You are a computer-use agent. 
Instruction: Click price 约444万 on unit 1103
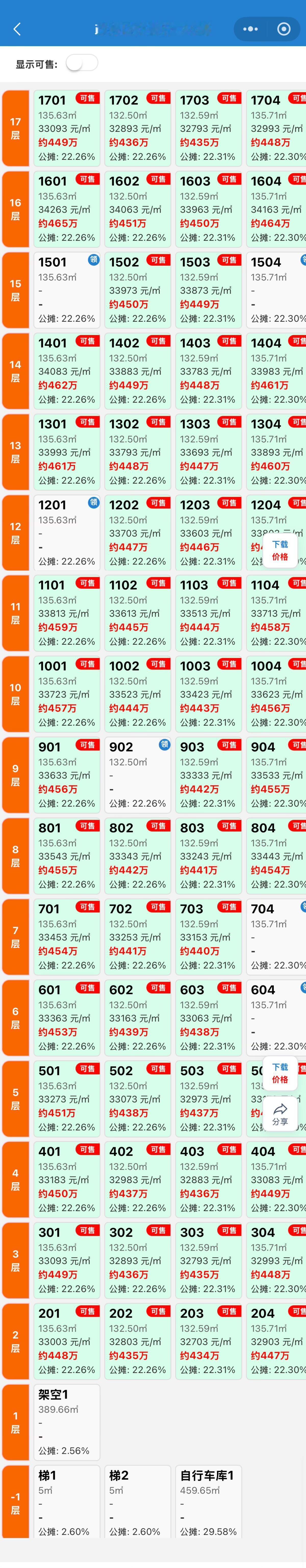click(x=200, y=628)
